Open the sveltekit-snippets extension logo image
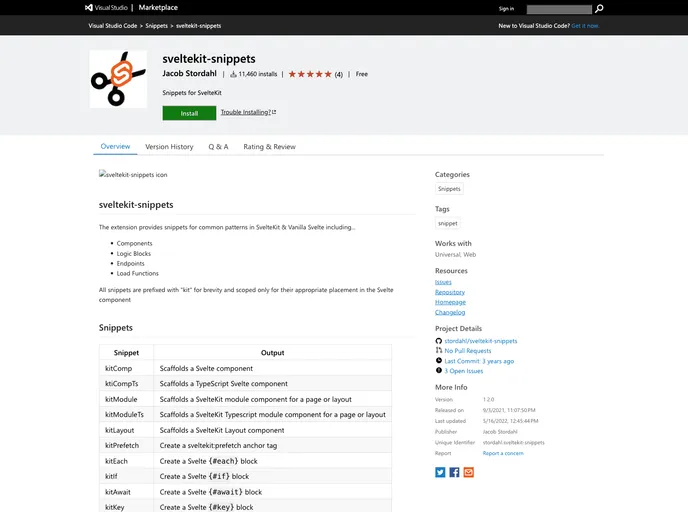This screenshot has width=688, height=512. [118, 79]
